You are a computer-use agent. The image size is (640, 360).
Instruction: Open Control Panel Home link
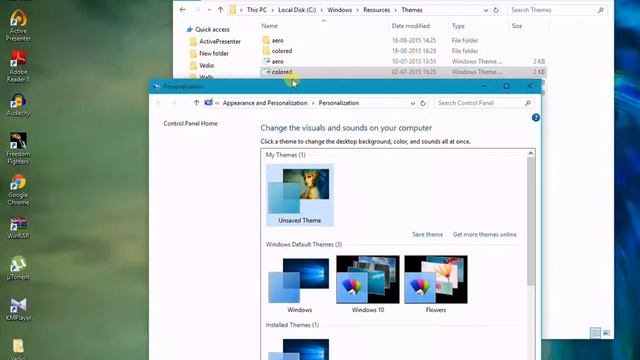(x=191, y=123)
